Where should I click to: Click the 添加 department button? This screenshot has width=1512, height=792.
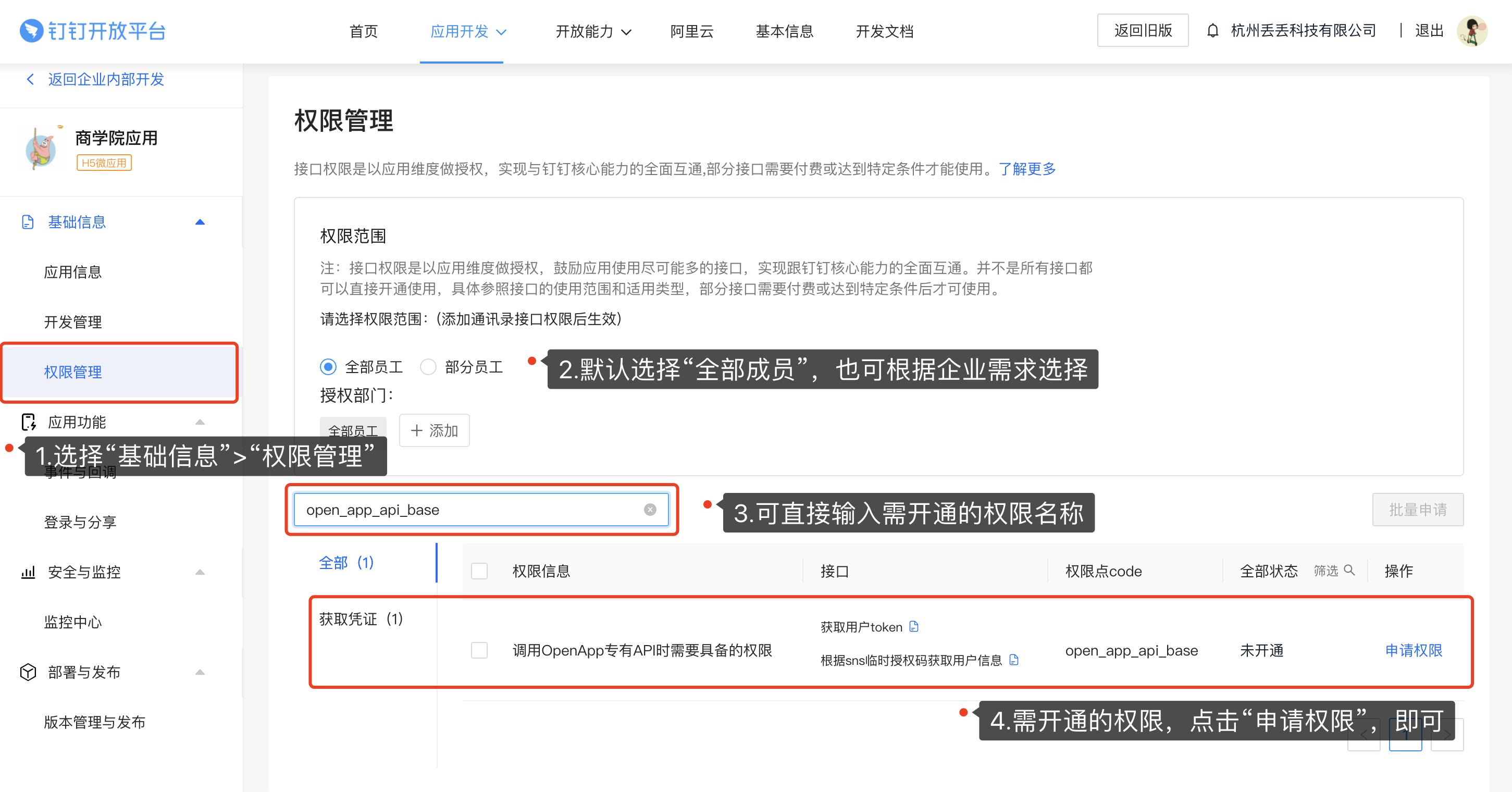pyautogui.click(x=434, y=430)
